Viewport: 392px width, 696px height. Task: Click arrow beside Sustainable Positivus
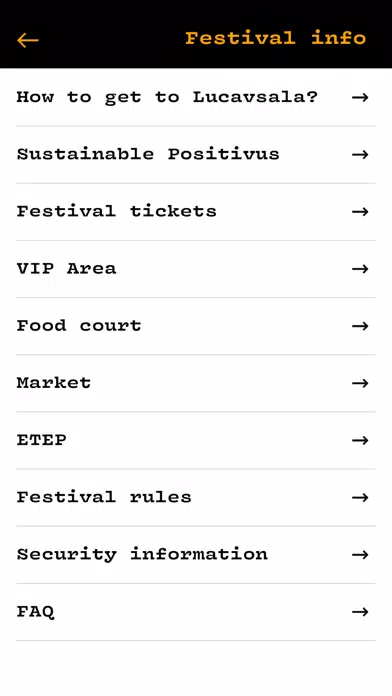coord(360,154)
